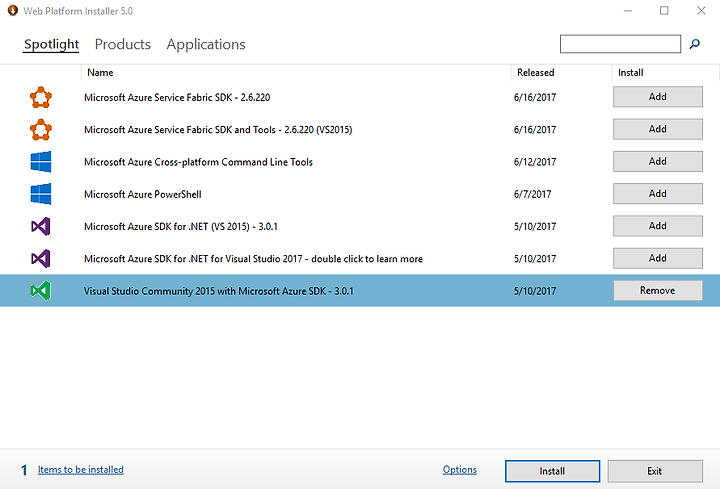Click the 6/12/2017 release date
Image resolution: width=720 pixels, height=489 pixels.
click(534, 162)
